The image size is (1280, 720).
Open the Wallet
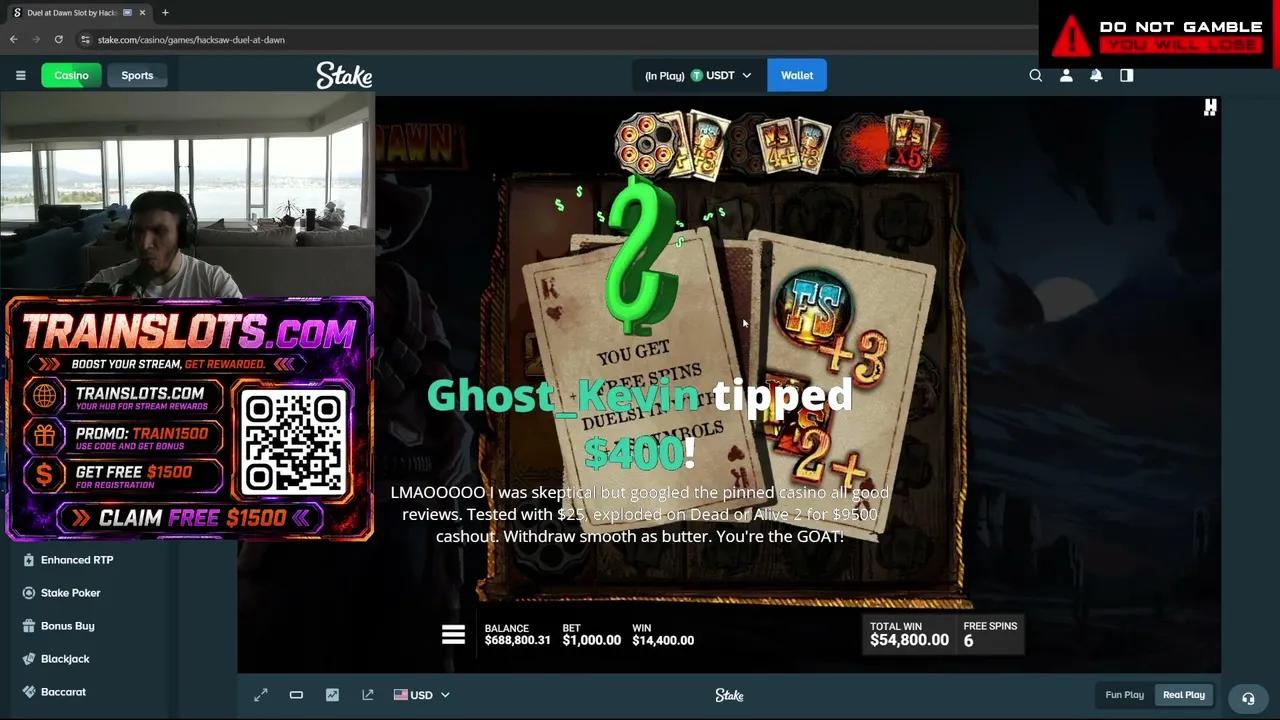click(797, 75)
